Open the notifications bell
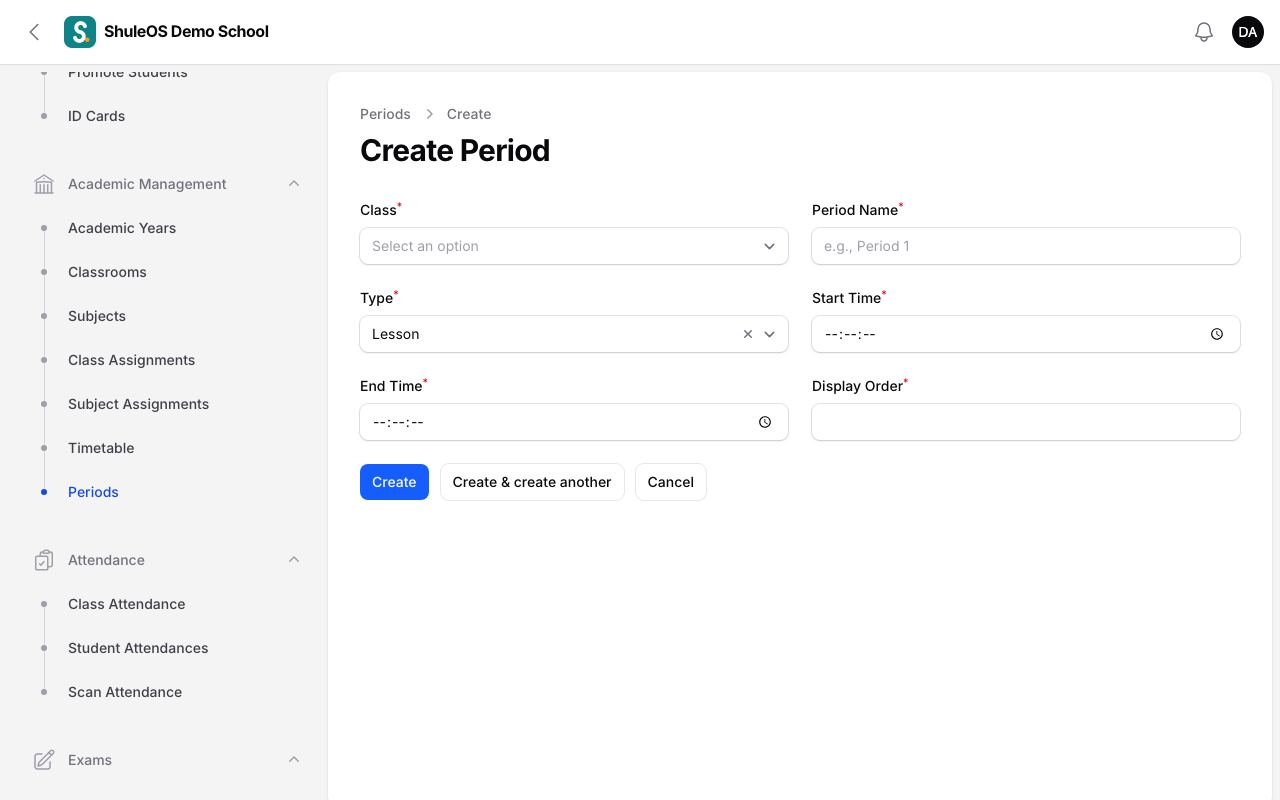Screen dimensions: 1280x800 [x=1204, y=32]
